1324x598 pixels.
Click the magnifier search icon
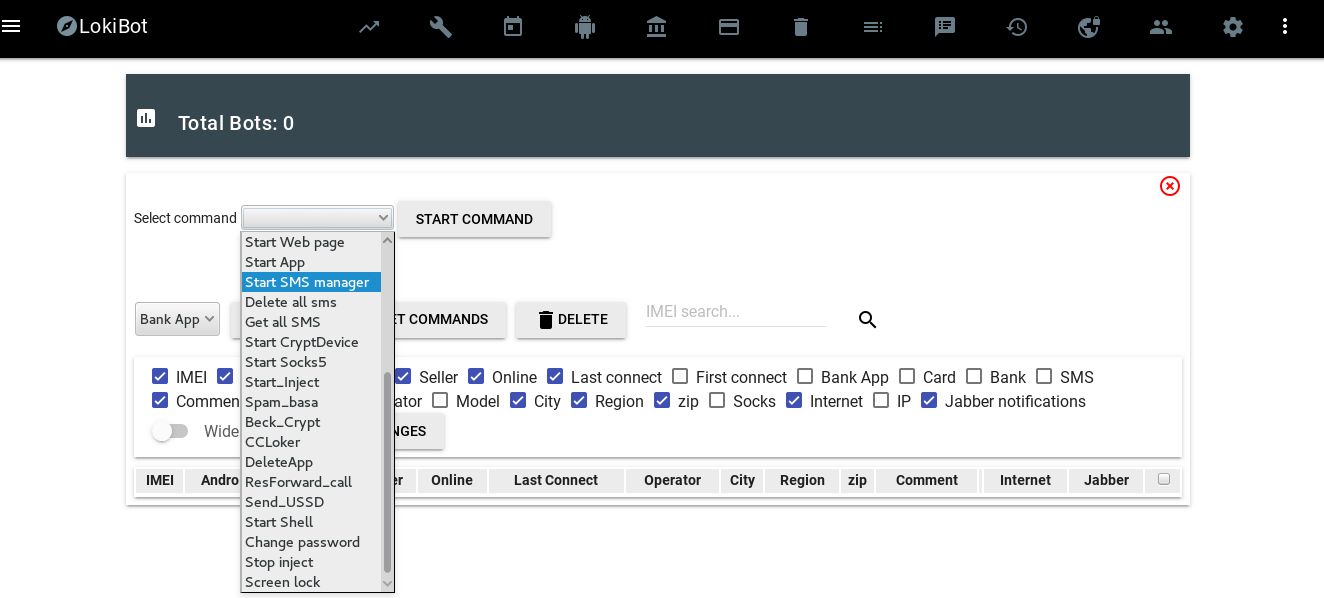click(868, 320)
